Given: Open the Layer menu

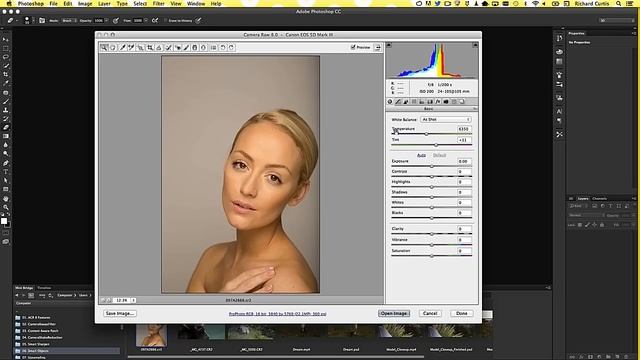Looking at the screenshot, I should click(x=104, y=4).
